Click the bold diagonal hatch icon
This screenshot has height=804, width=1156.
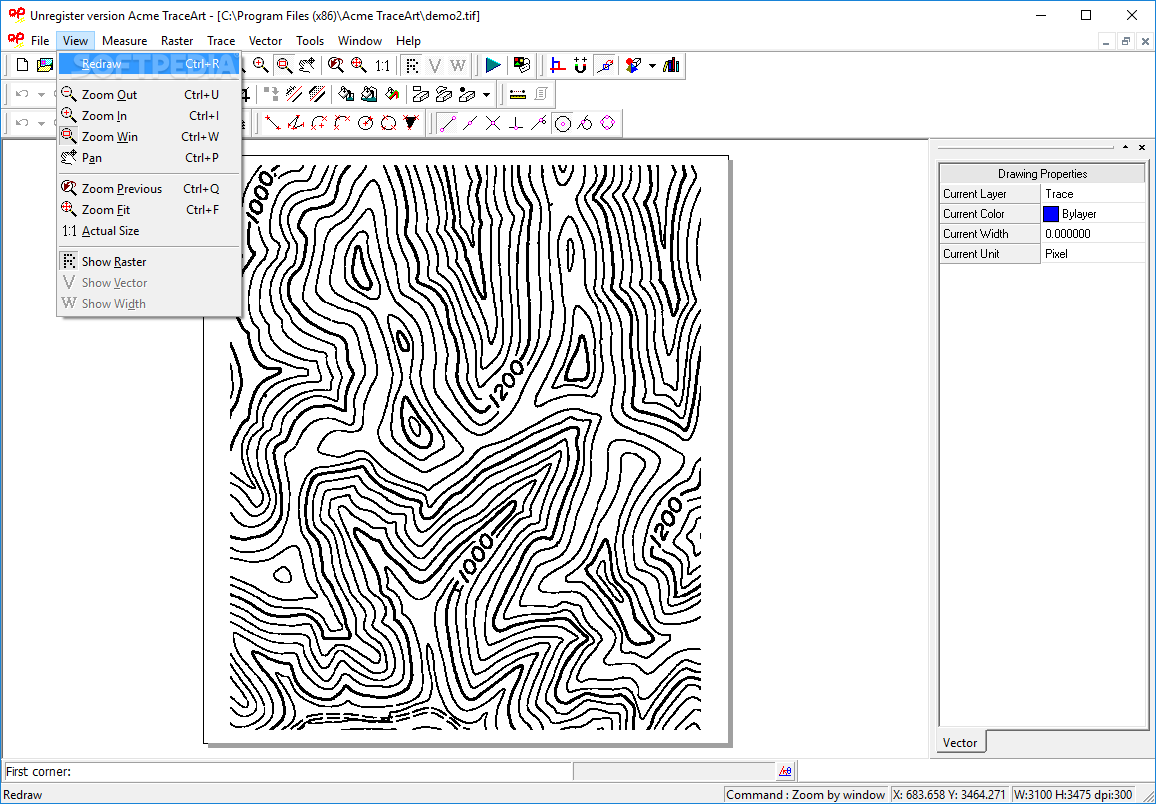(317, 94)
